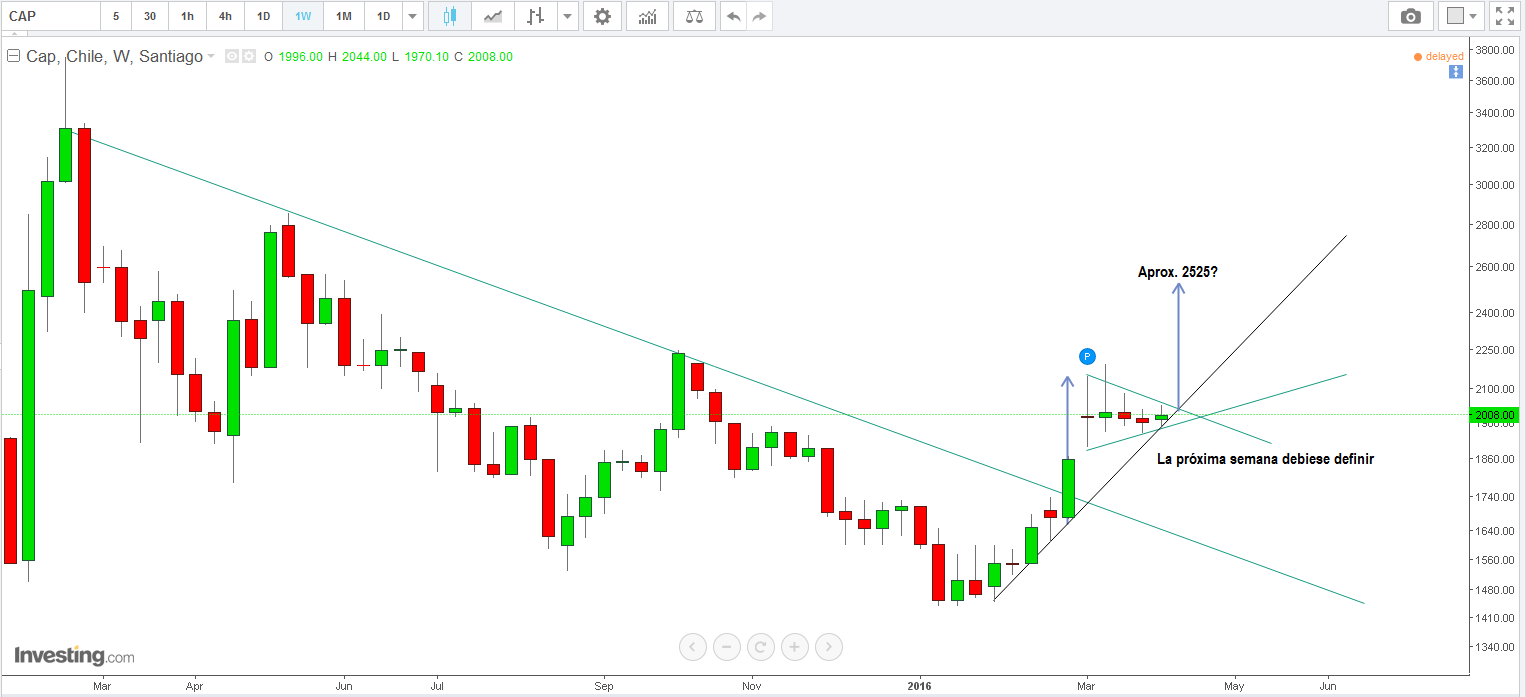Select 'La próxima semana debiese definir' annotation

(x=1265, y=459)
